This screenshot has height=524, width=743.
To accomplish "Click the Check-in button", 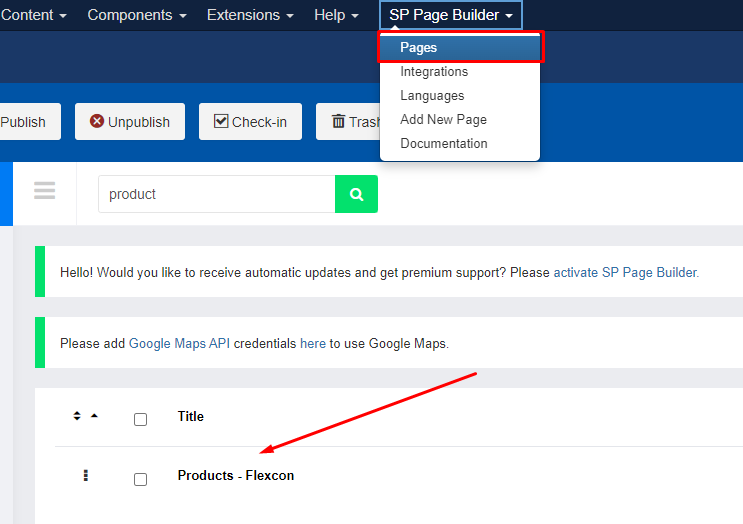I will tap(250, 122).
